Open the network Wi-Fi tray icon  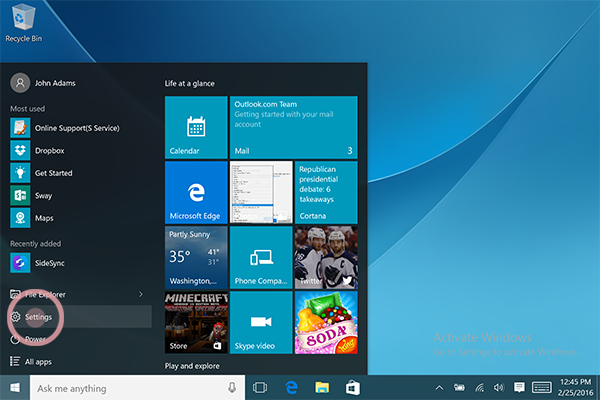coord(479,388)
